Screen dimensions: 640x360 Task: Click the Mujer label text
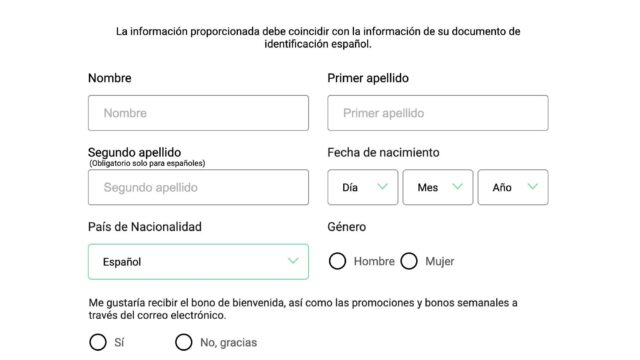(440, 261)
